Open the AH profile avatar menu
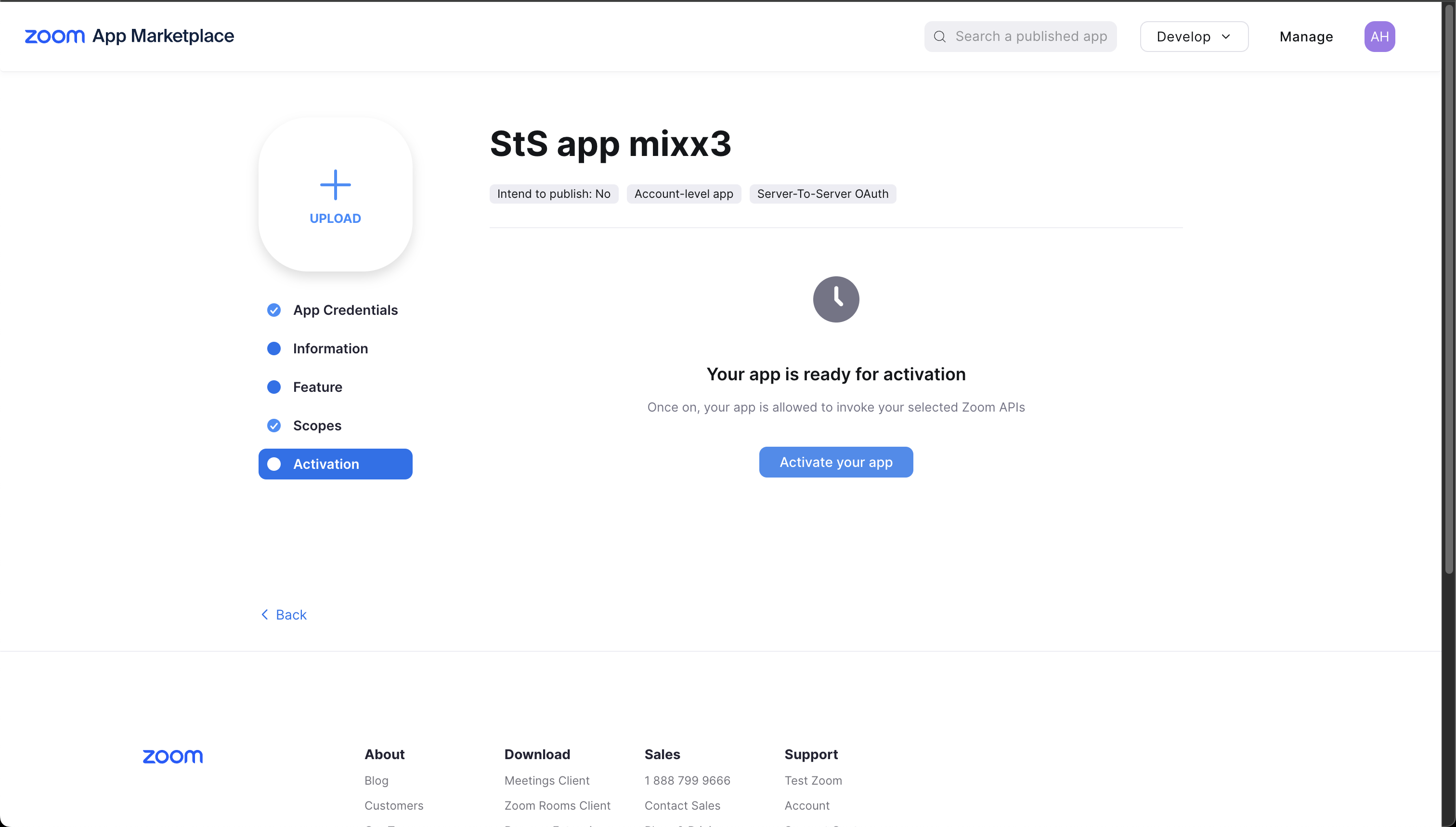The width and height of the screenshot is (1456, 827). [x=1379, y=37]
